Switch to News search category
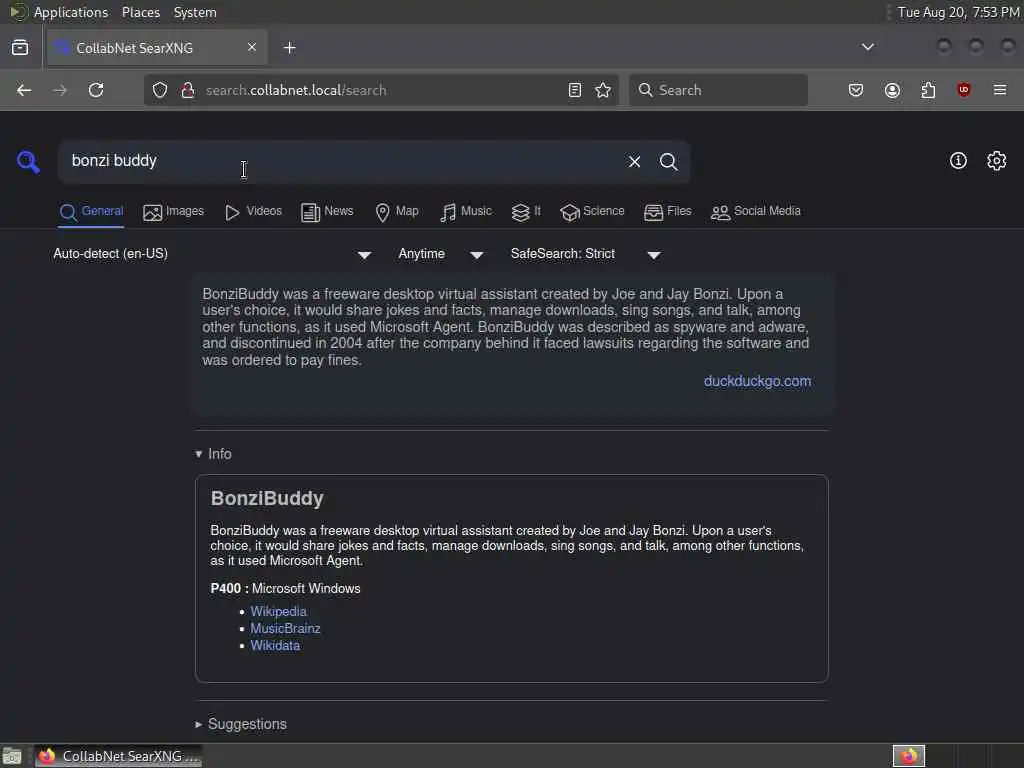The image size is (1024, 768). (x=327, y=212)
